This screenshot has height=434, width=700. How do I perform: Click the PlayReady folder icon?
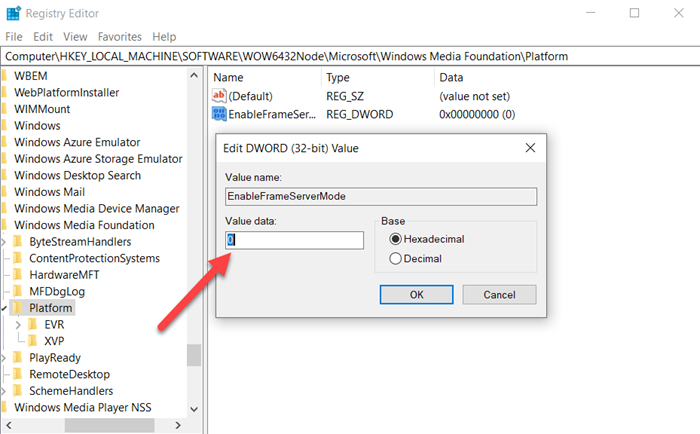pyautogui.click(x=18, y=357)
